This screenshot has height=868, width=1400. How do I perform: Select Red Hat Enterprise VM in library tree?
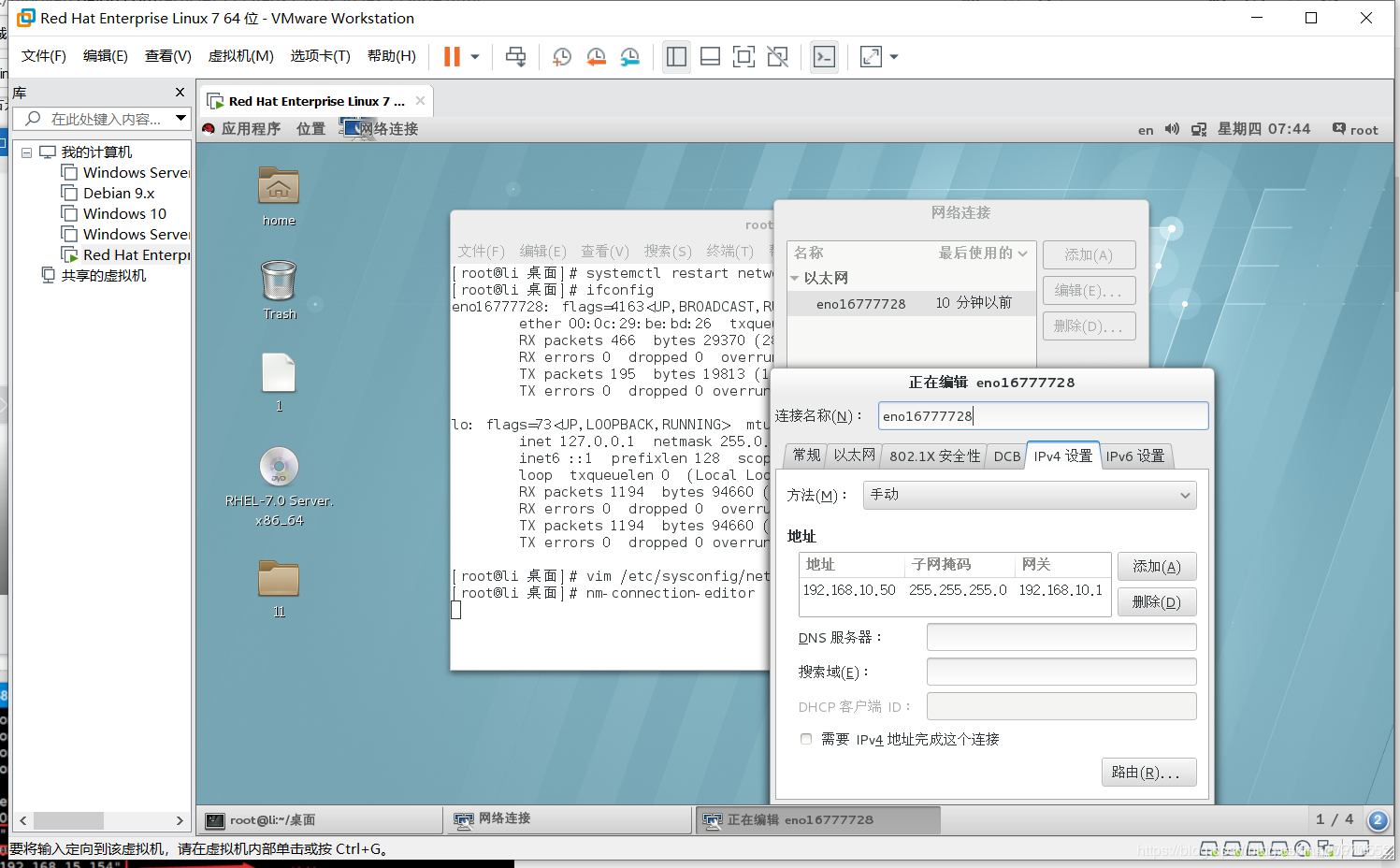[136, 255]
